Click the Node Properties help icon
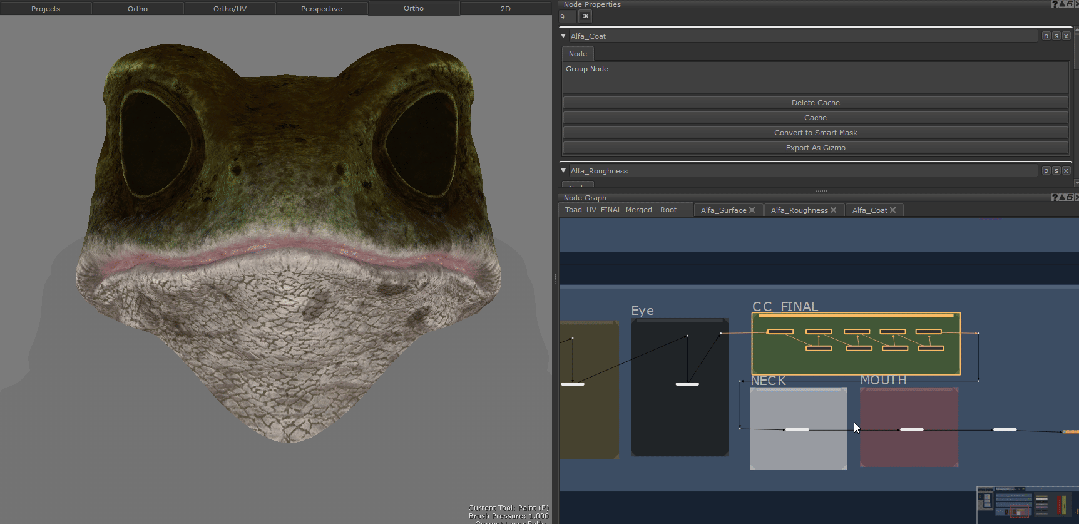 point(1056,4)
